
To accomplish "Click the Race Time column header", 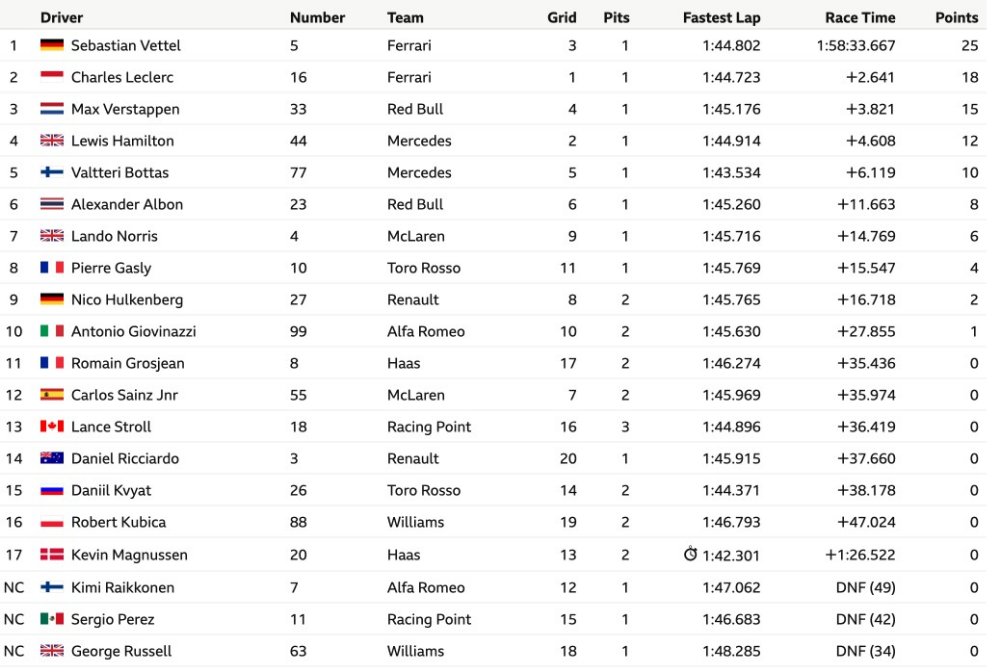I will (860, 17).
